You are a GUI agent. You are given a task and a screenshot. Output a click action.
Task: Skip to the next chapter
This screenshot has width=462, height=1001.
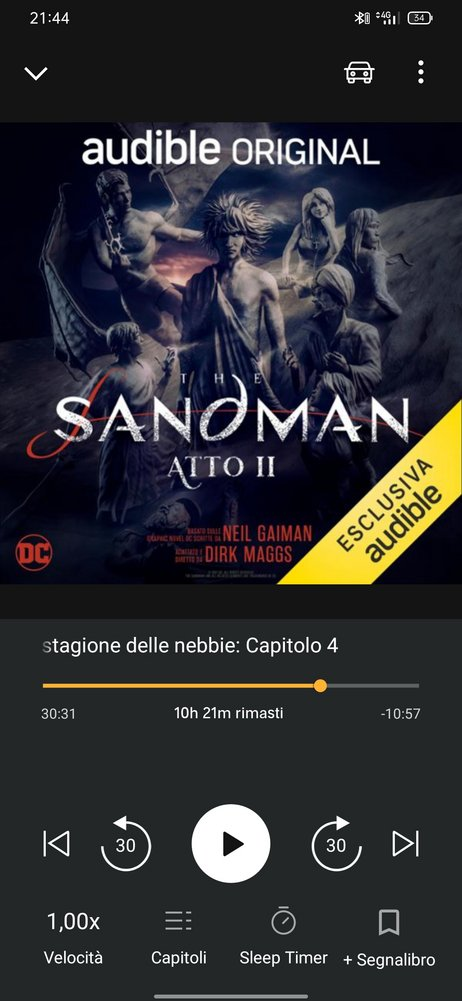point(406,844)
